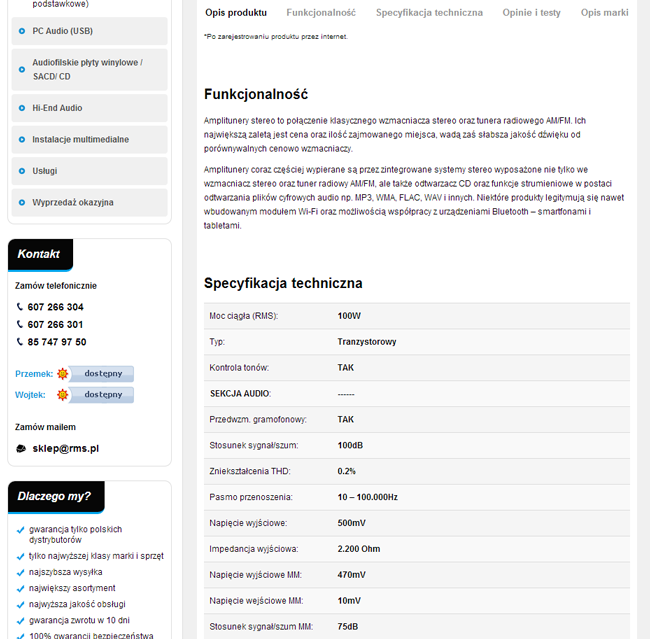This screenshot has height=639, width=650.
Task: Click the bullet icon beside Hi-End Audio
Action: (x=22, y=108)
